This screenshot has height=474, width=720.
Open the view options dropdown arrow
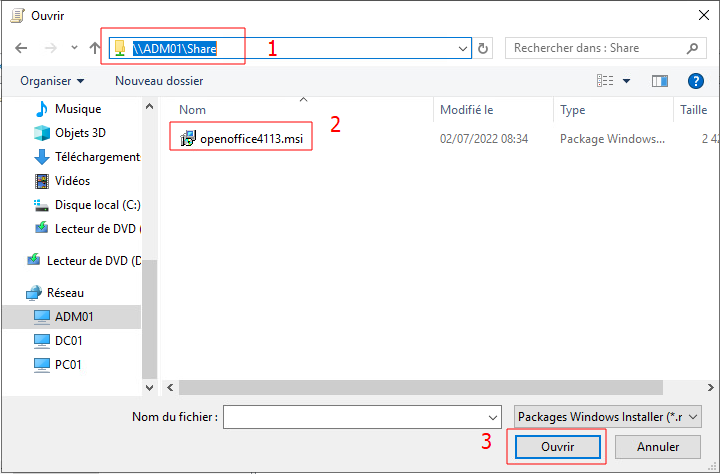click(627, 80)
